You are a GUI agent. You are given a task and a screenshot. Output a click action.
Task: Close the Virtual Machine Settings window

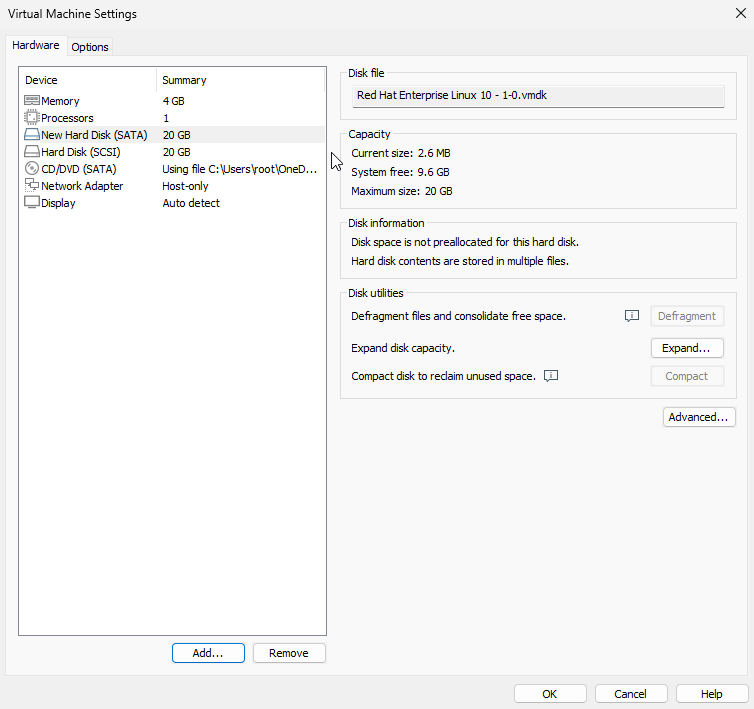[739, 13]
